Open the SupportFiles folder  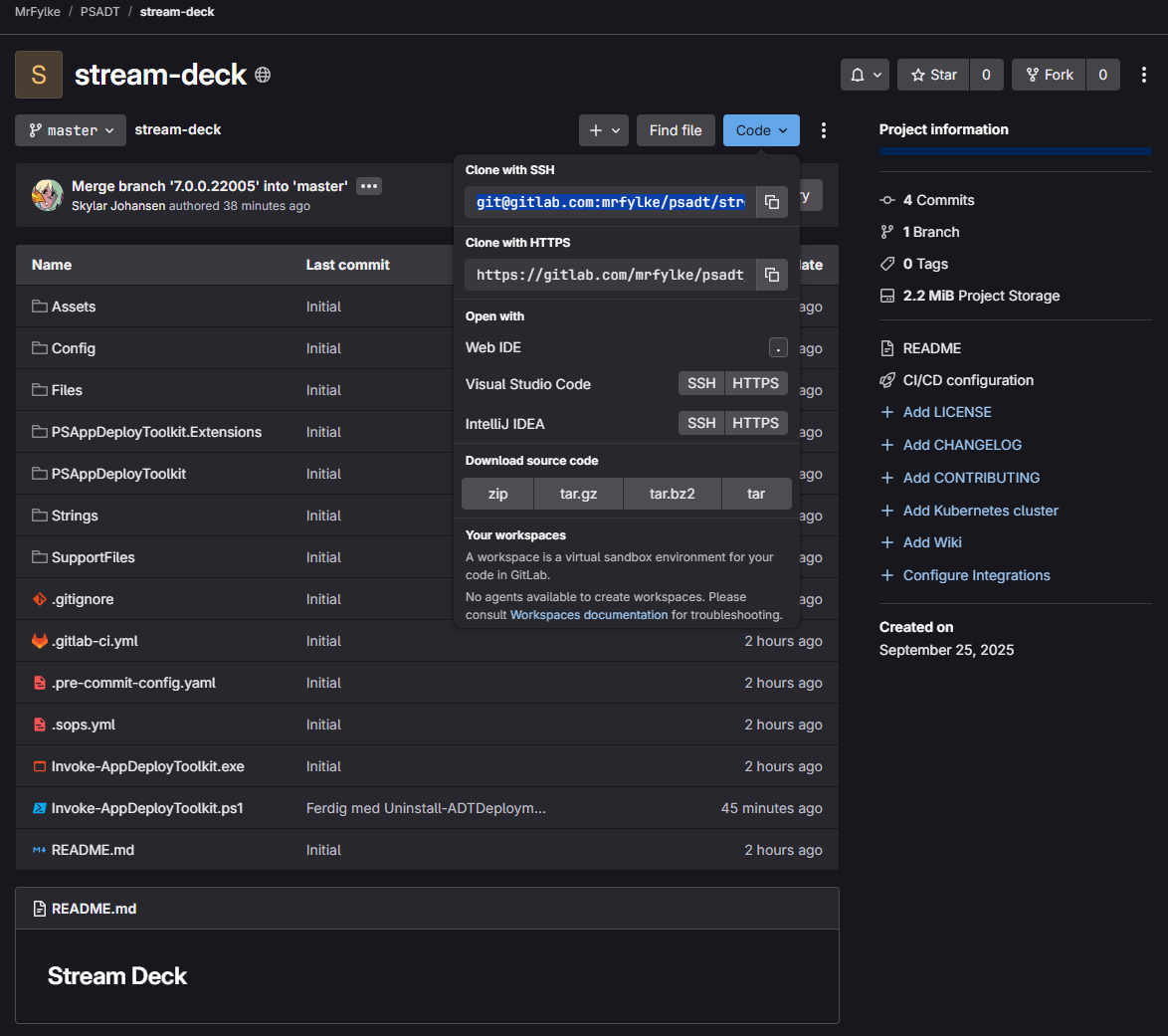(x=94, y=556)
